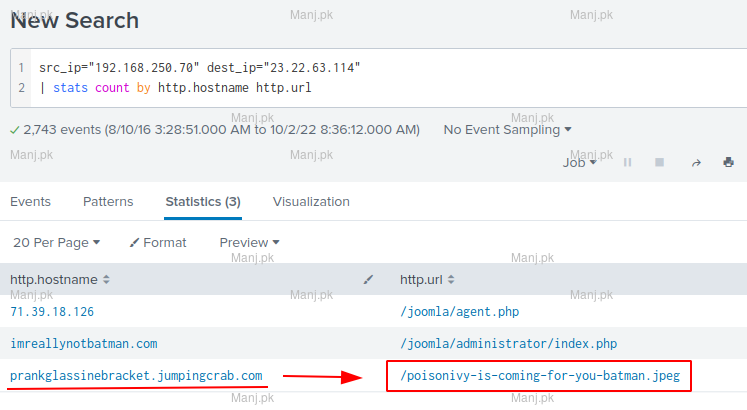Image resolution: width=747 pixels, height=410 pixels.
Task: Click the print icon
Action: (728, 162)
